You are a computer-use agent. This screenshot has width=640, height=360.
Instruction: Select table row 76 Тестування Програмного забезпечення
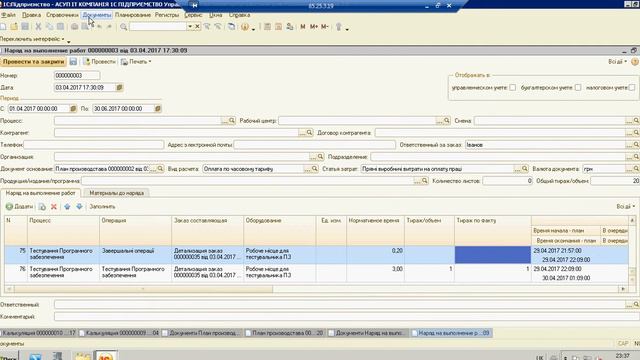[316, 273]
